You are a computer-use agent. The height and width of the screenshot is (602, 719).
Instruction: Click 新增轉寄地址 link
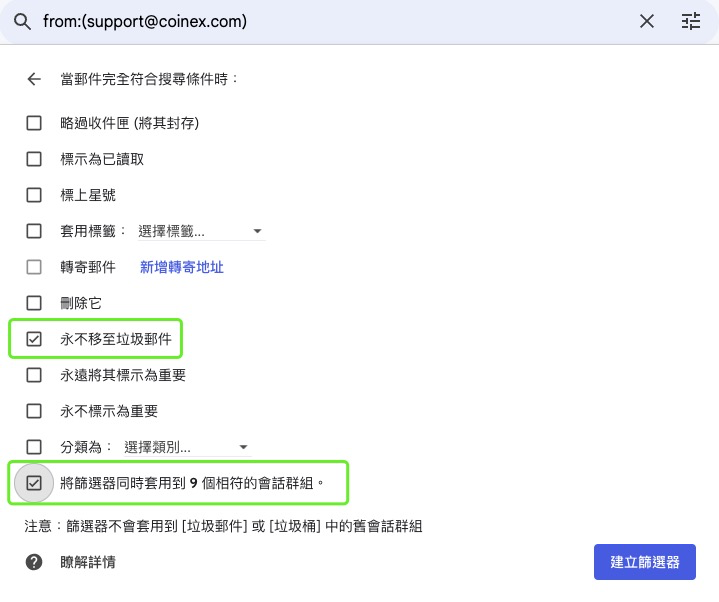(182, 267)
